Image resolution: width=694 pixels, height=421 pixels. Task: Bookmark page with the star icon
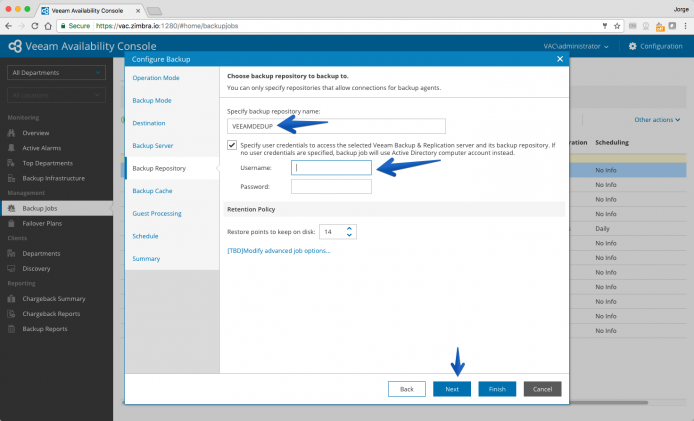click(x=617, y=26)
